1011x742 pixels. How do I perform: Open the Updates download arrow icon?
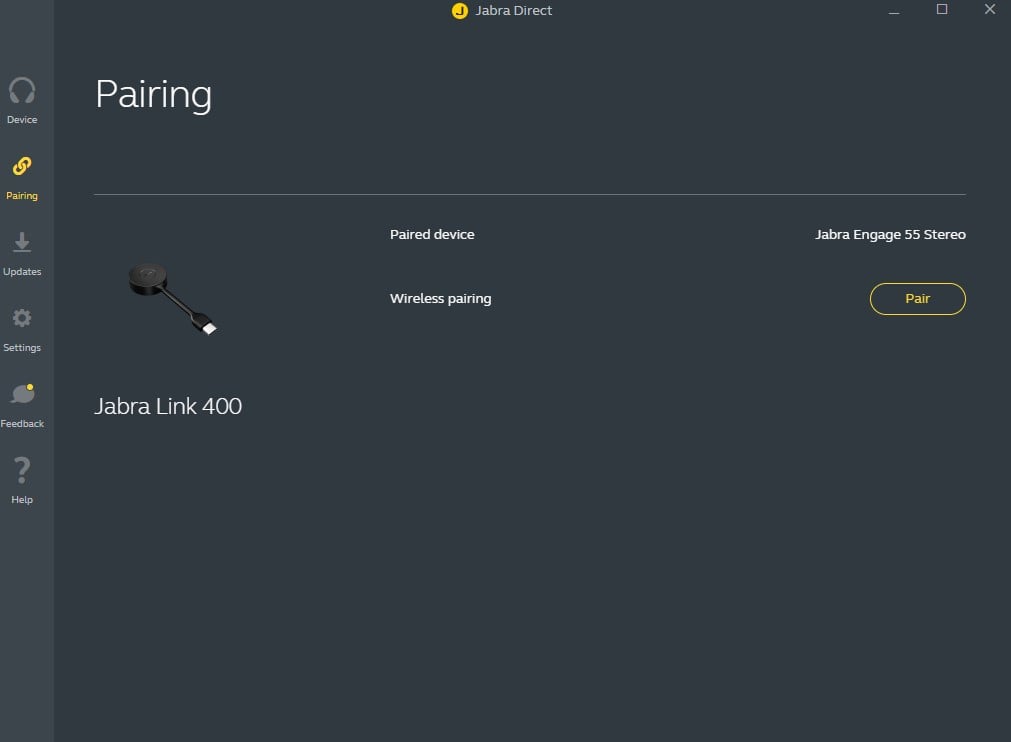(22, 243)
